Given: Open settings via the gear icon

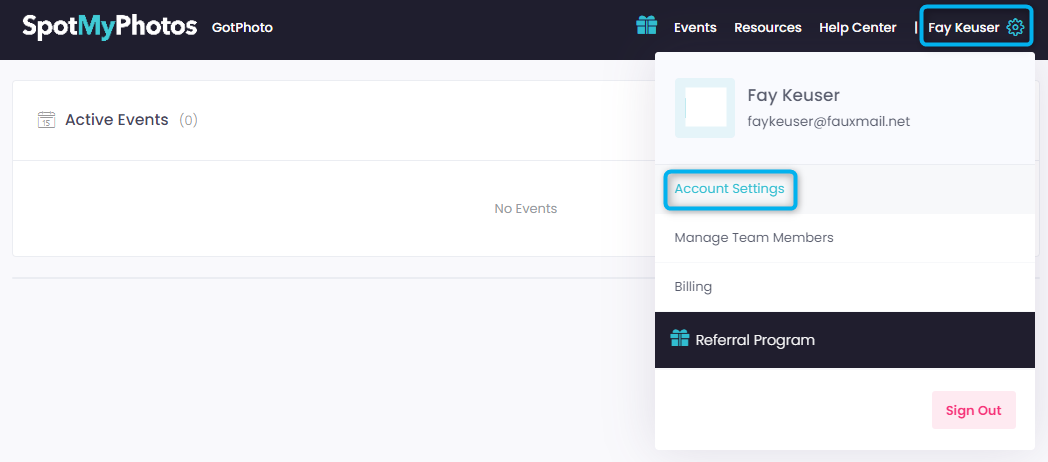Looking at the screenshot, I should (1015, 27).
